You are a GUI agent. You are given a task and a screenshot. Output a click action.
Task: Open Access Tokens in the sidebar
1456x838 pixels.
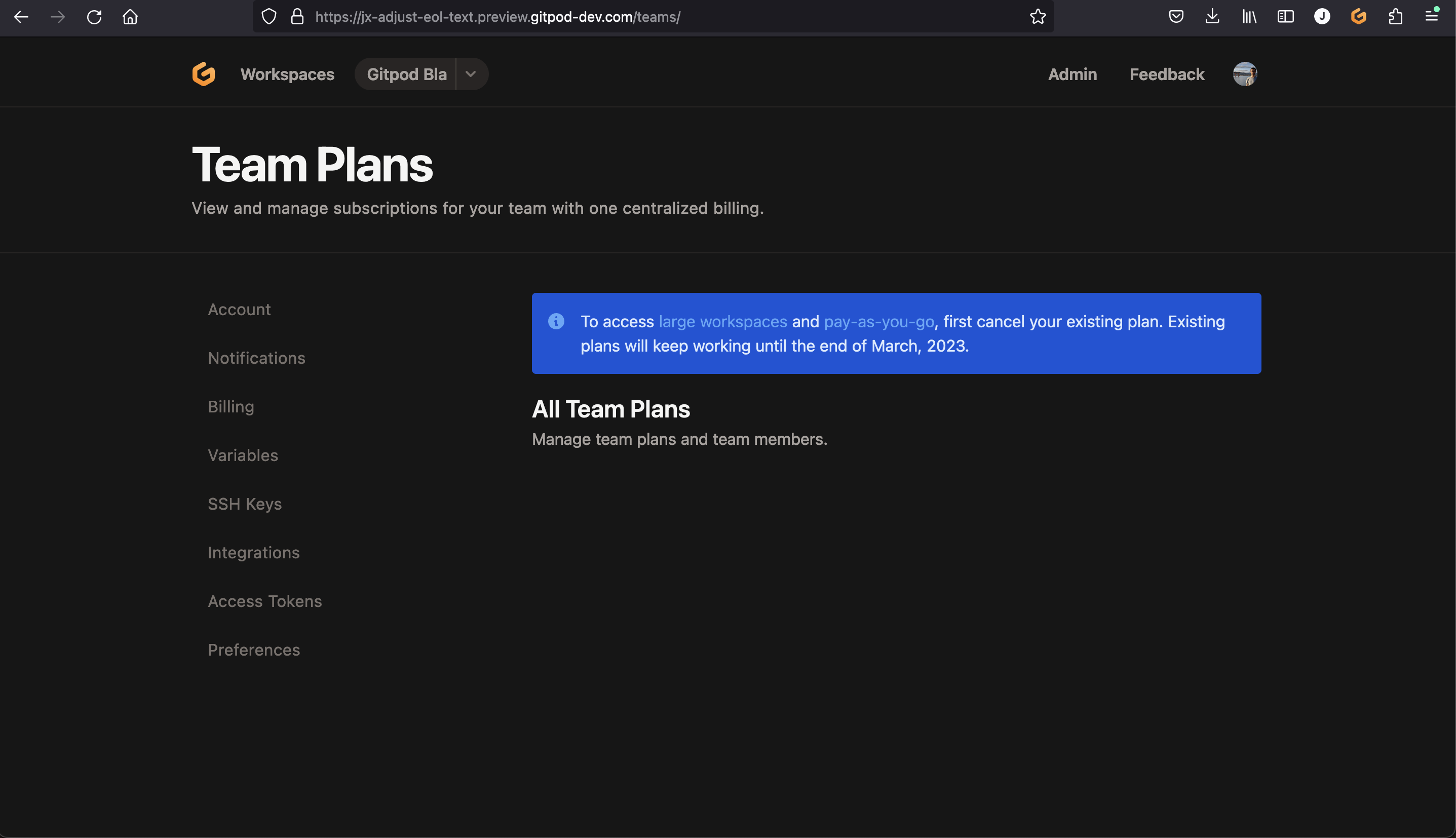[265, 601]
